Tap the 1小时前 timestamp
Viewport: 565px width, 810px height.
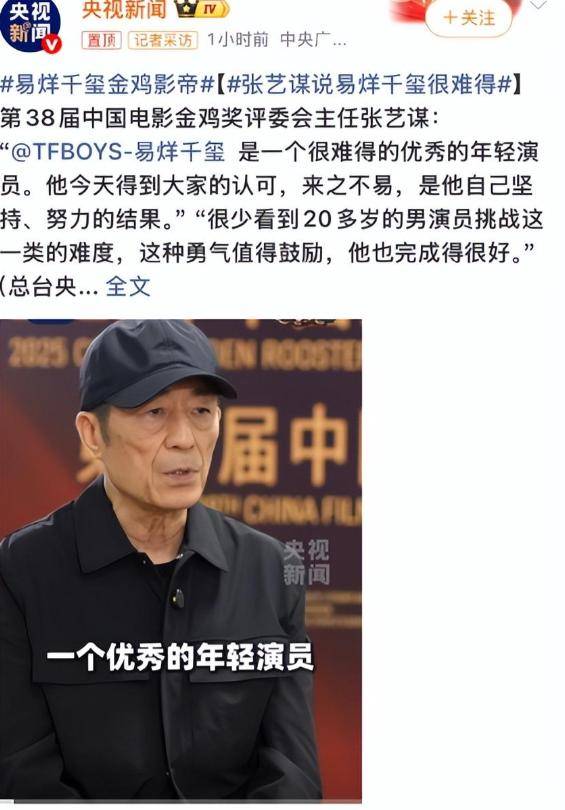click(238, 40)
